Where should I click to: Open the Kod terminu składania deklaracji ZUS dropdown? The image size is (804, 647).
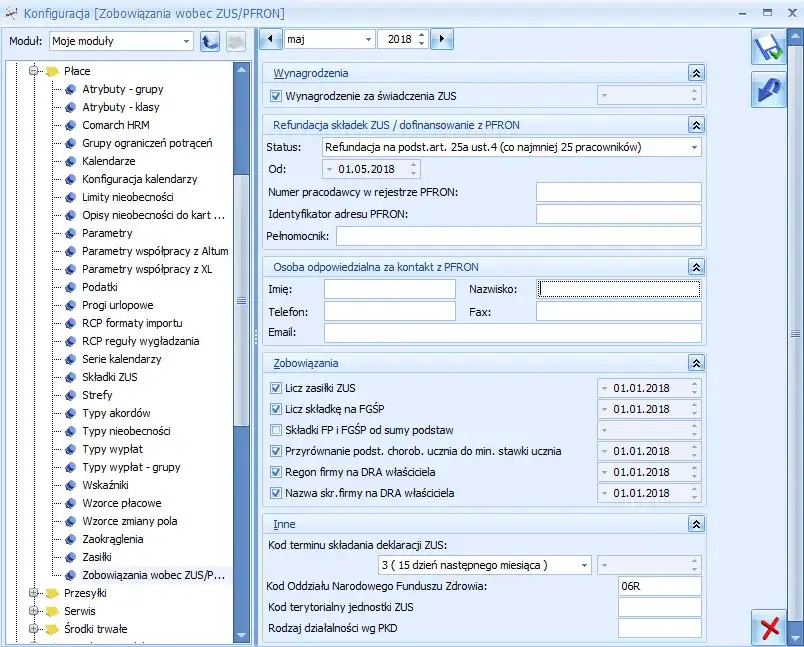point(585,564)
